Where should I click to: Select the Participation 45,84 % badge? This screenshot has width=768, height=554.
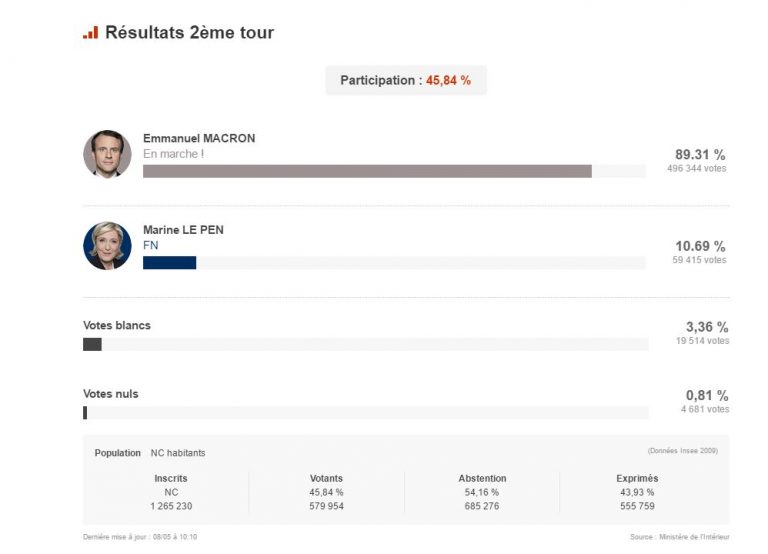pos(406,80)
